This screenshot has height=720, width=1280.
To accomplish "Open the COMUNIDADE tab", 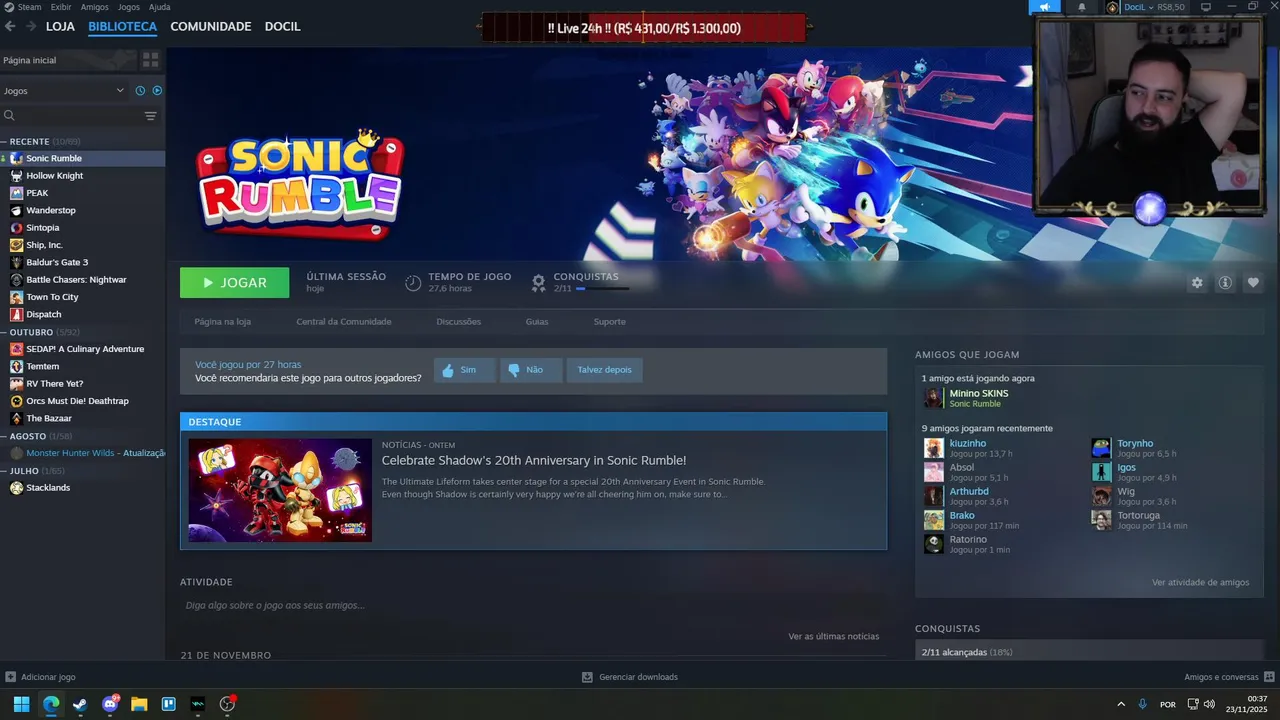I will 210,26.
